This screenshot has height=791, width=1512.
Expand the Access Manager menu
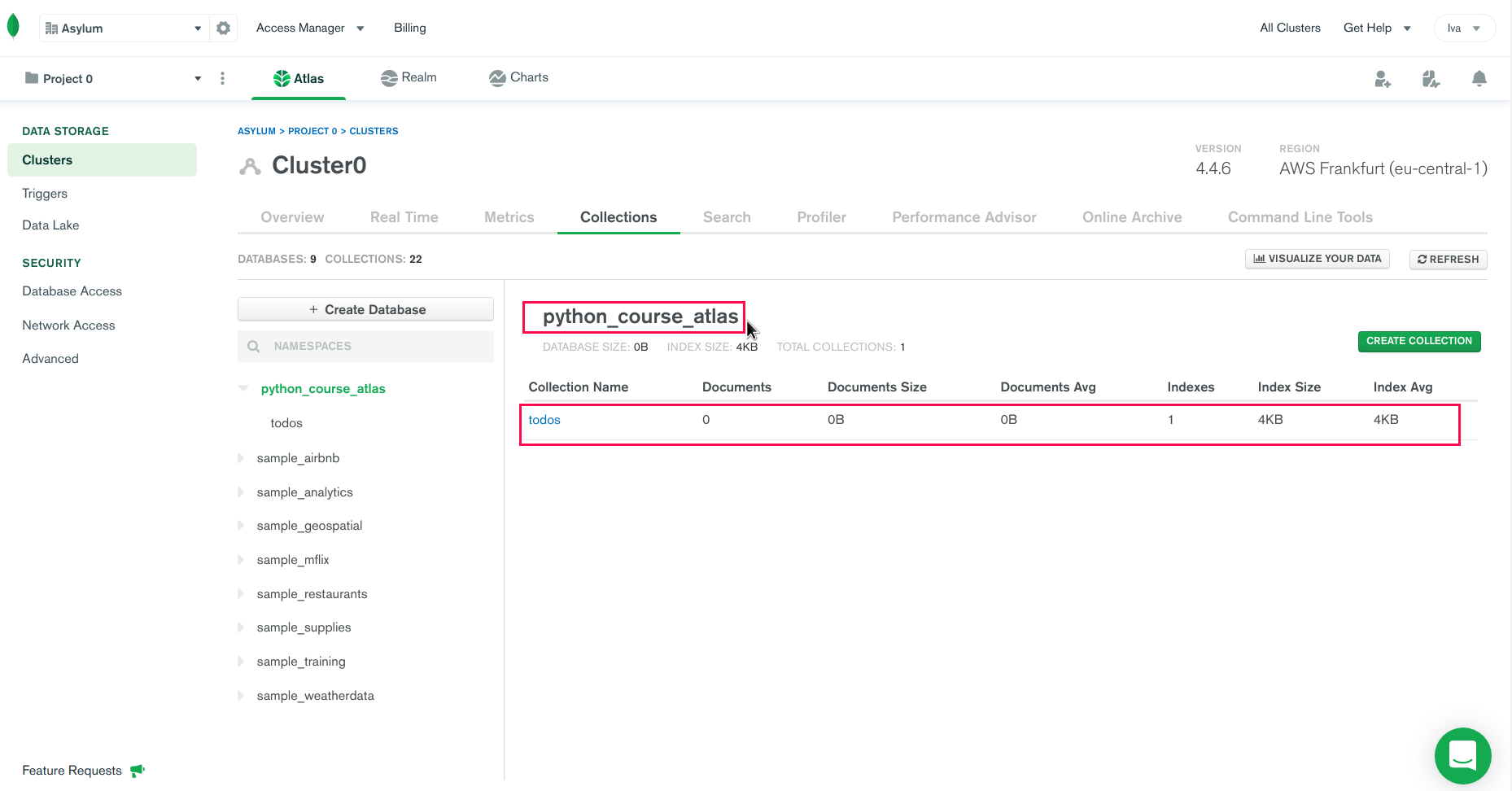click(310, 28)
